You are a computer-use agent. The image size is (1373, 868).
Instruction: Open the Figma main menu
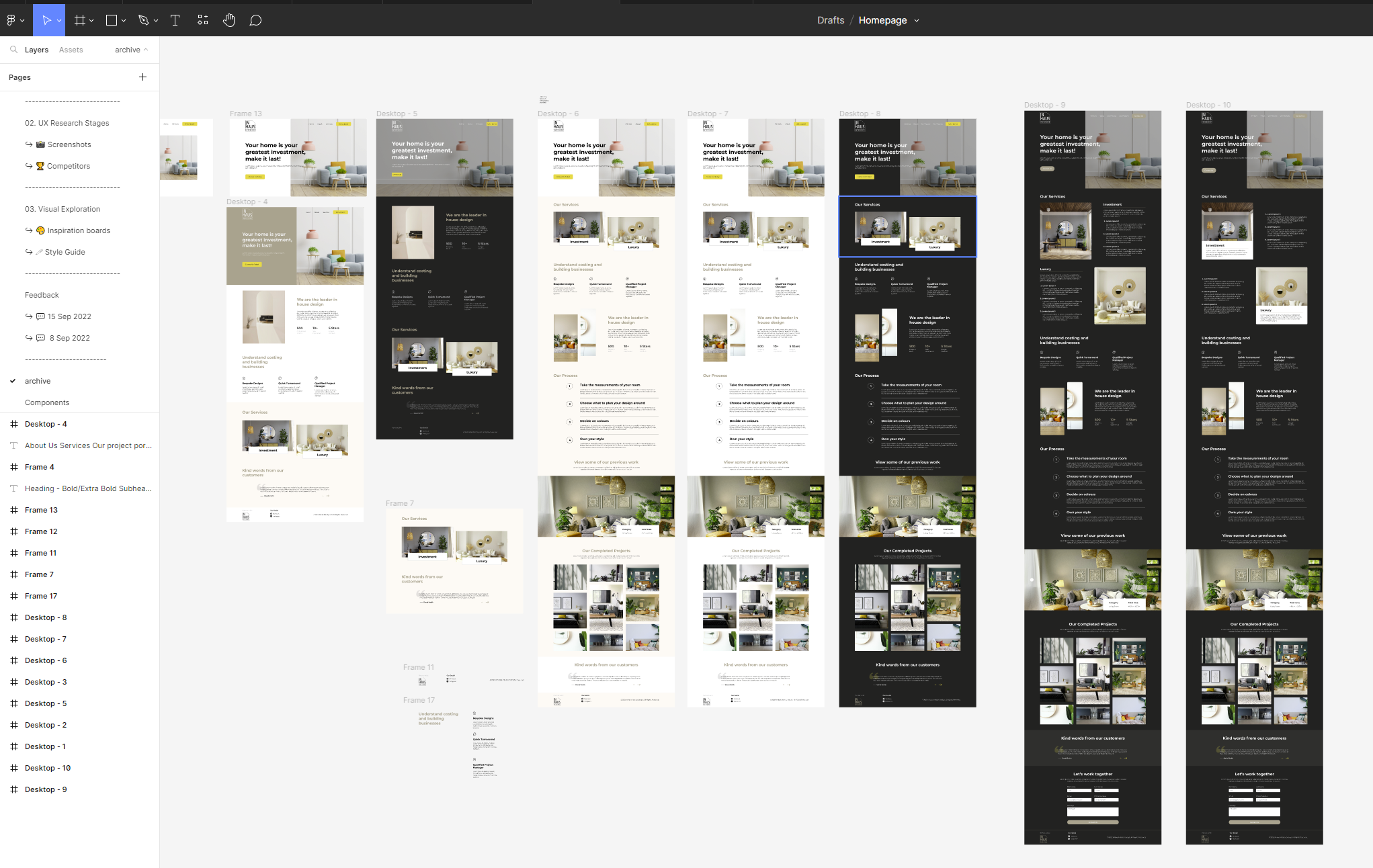point(12,19)
